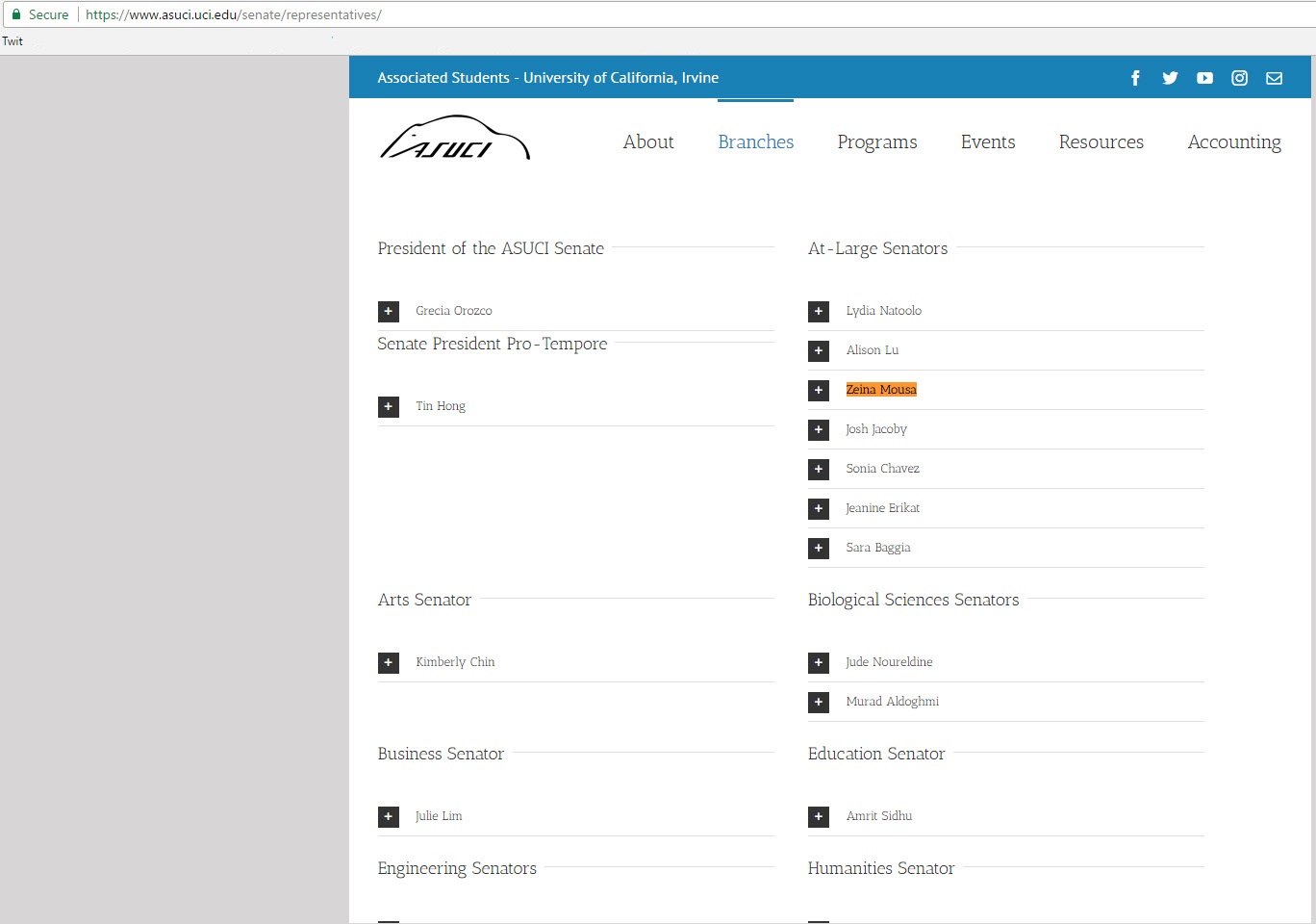This screenshot has width=1316, height=924.
Task: Click the Jude Noureldine name link
Action: tap(889, 662)
